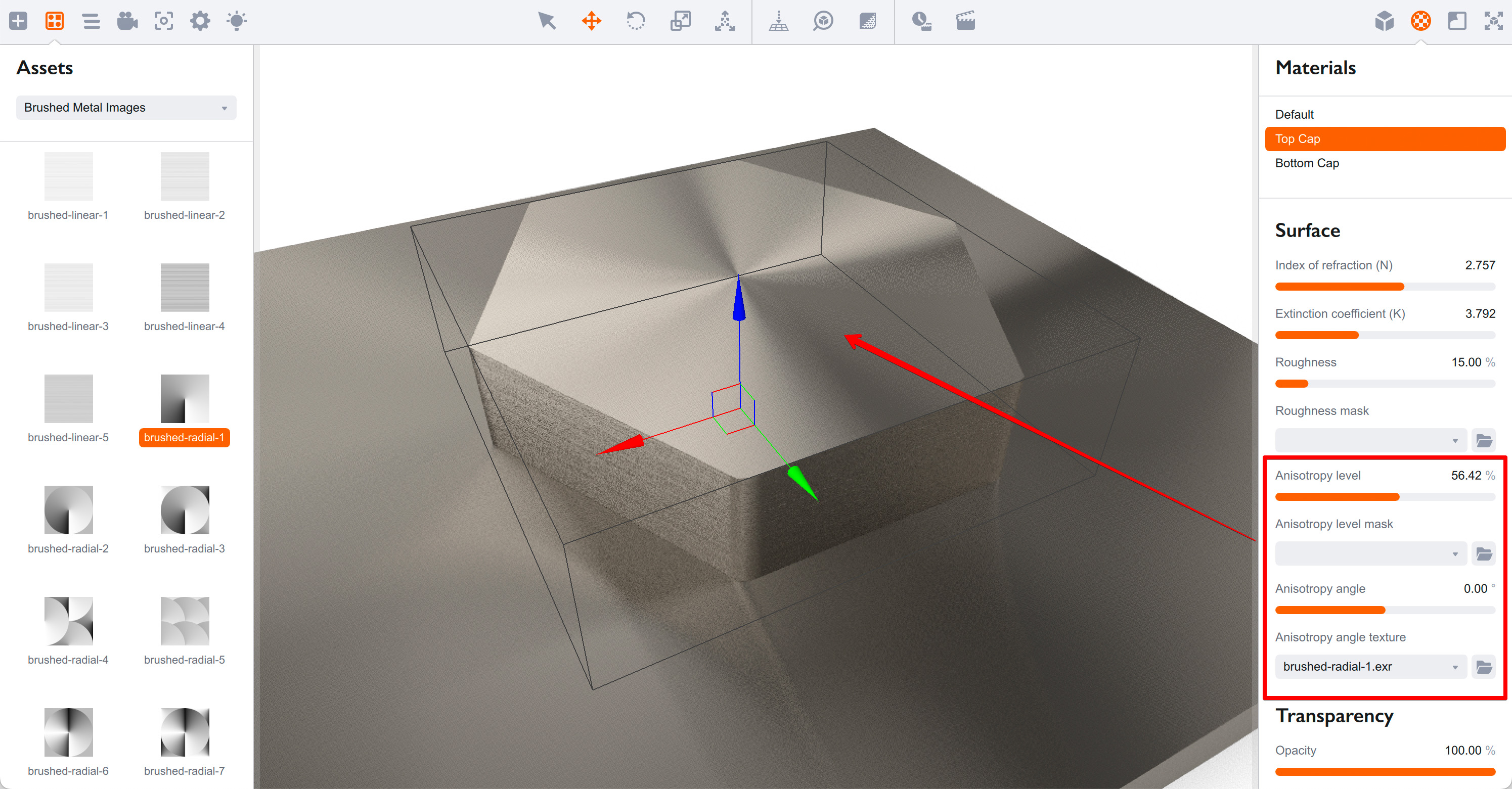Toggle the Assets panel grid icon
This screenshot has height=789, width=1512.
tap(55, 21)
